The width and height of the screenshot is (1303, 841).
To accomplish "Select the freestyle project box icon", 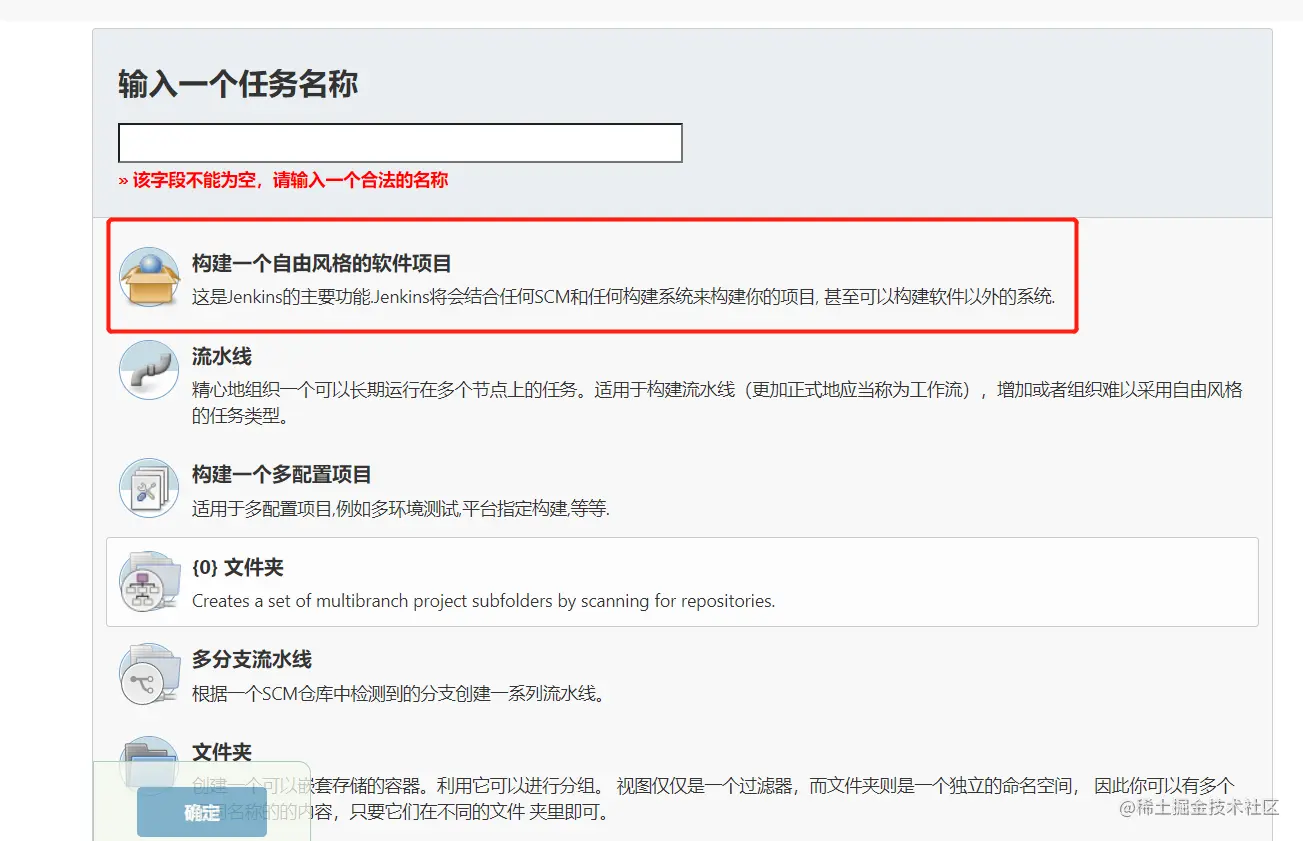I will [149, 276].
